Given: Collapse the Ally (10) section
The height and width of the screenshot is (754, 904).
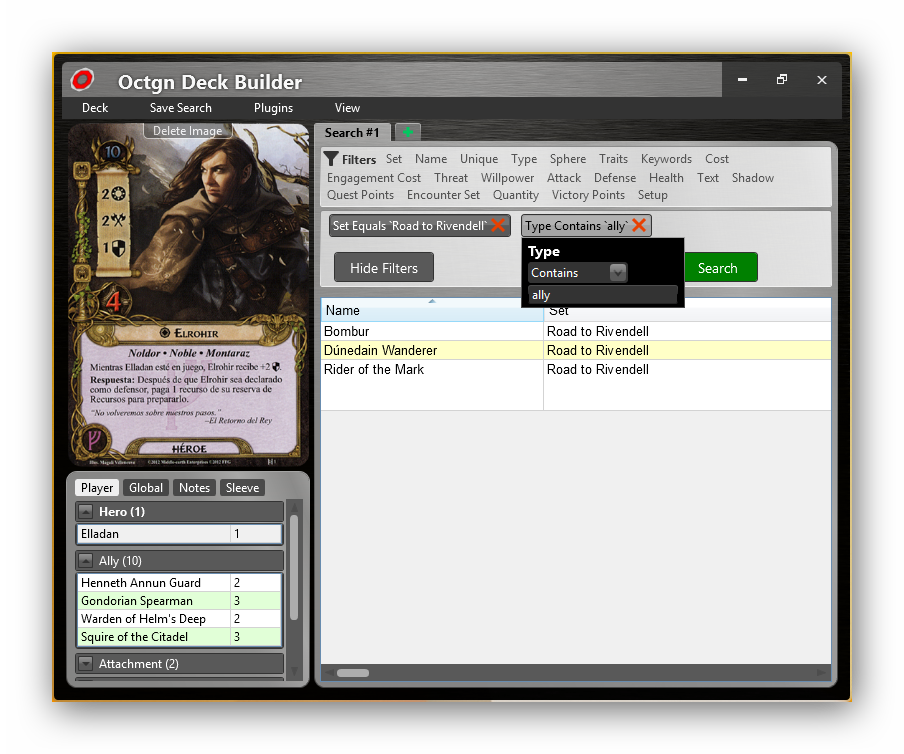Looking at the screenshot, I should [x=85, y=560].
